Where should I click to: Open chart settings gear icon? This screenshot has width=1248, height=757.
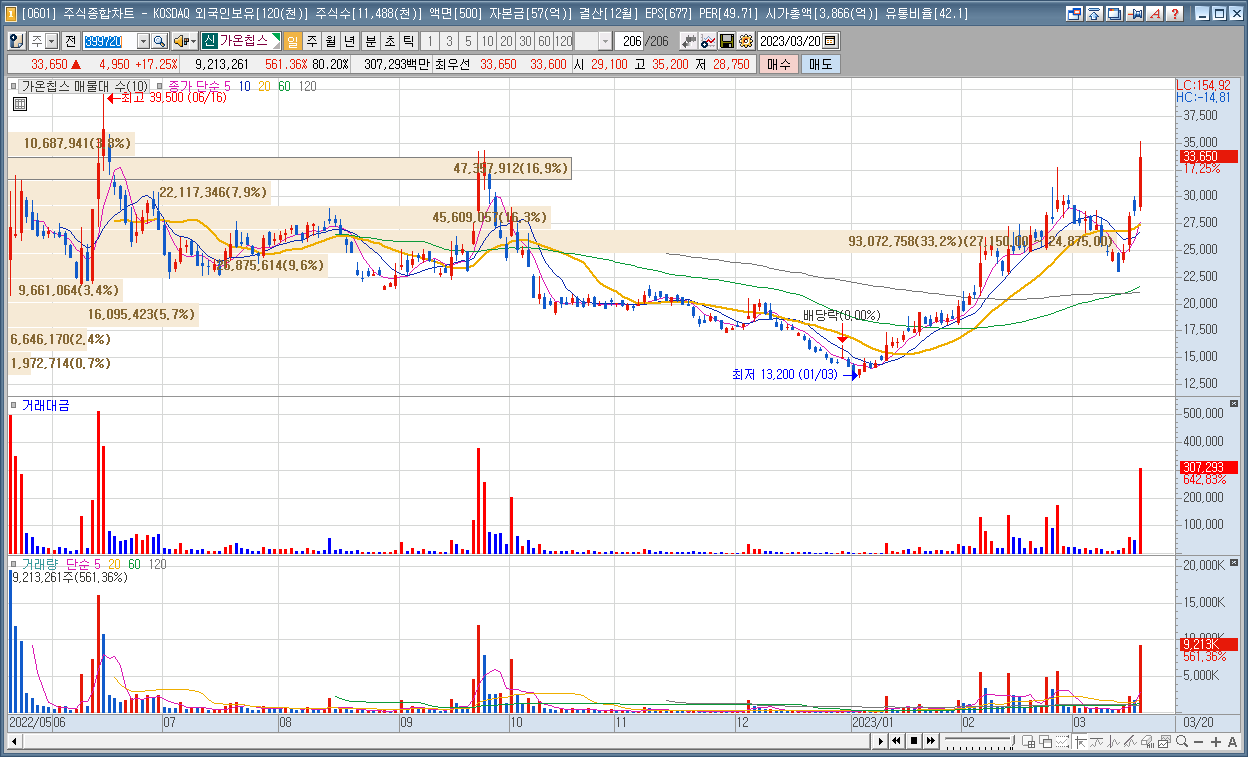tap(745, 41)
